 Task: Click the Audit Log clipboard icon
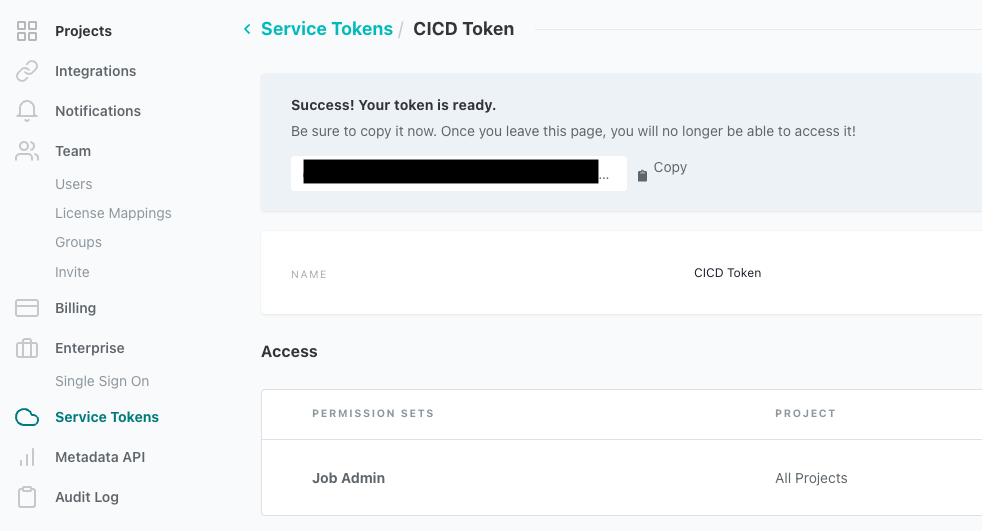coord(27,497)
